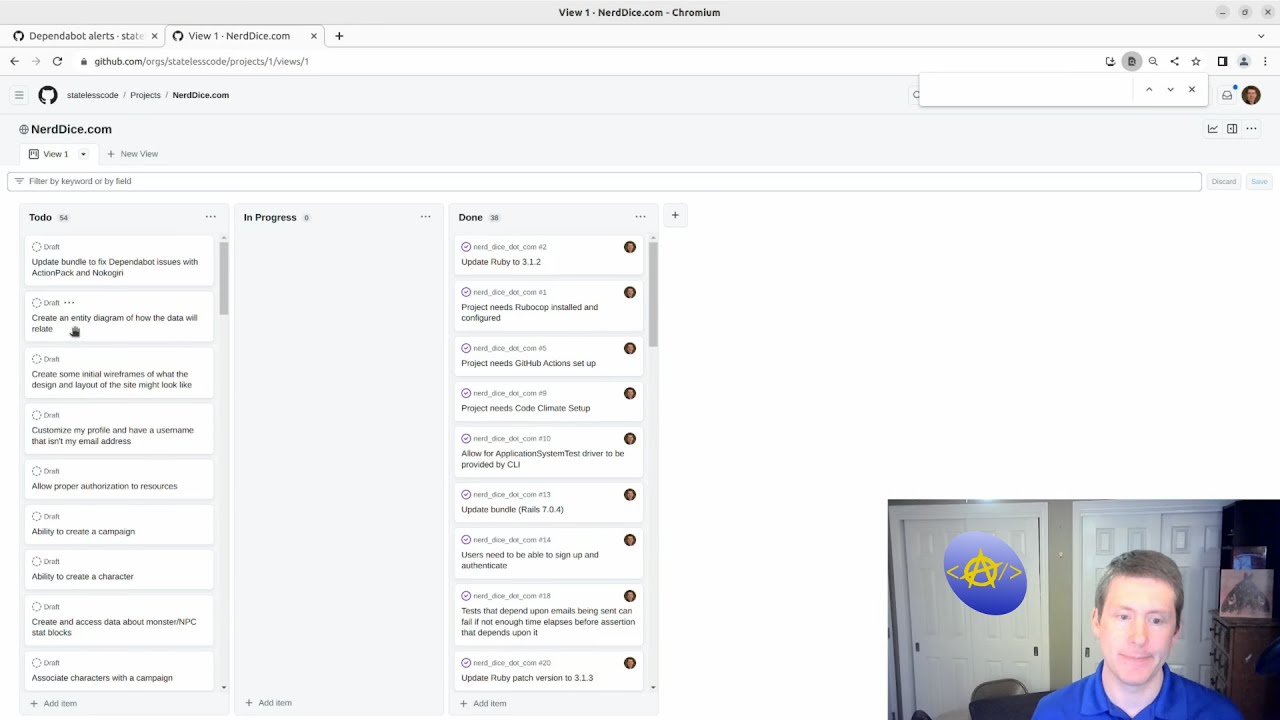Click the Todo column scrollbar
This screenshot has height=720, width=1280.
pos(224,278)
